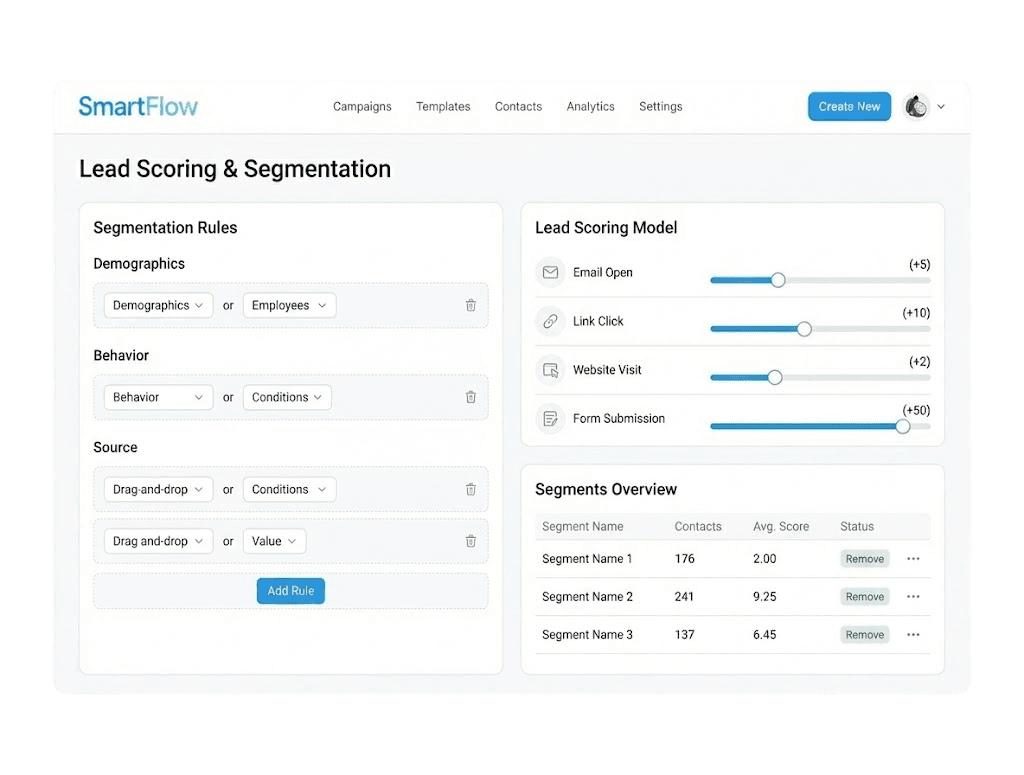Expand the Conditions dropdown under Behavior
Image resolution: width=1024 pixels, height=775 pixels.
pos(287,397)
